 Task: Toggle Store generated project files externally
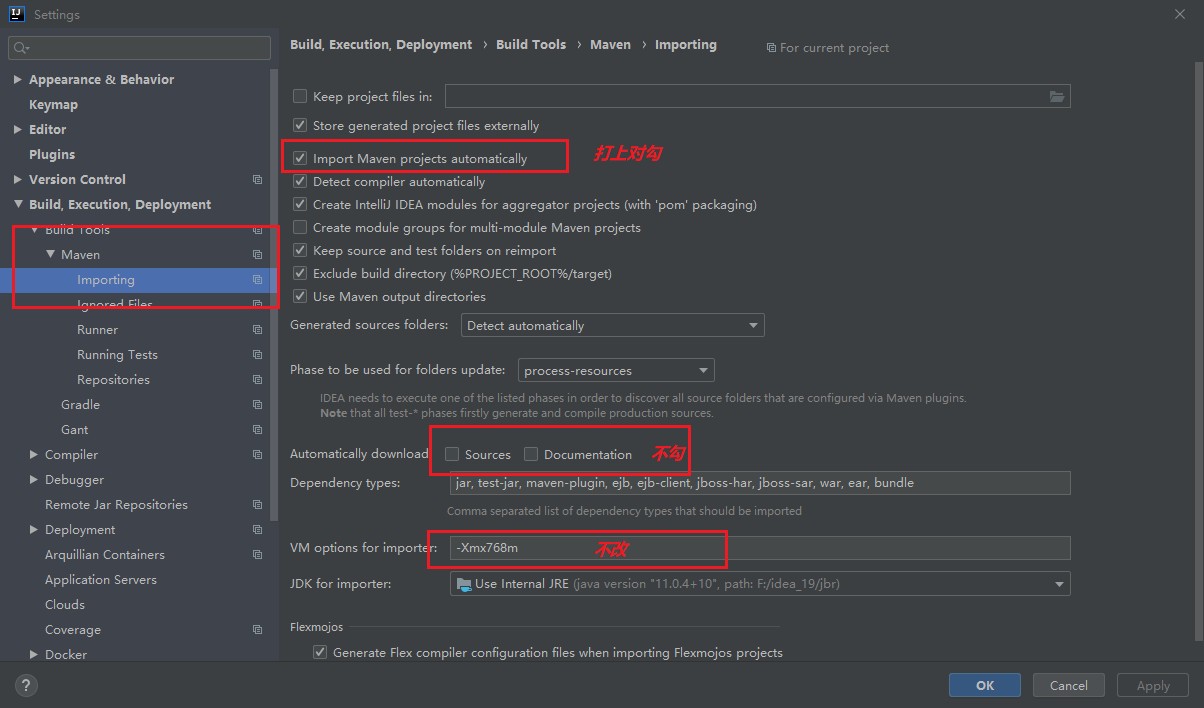point(300,126)
